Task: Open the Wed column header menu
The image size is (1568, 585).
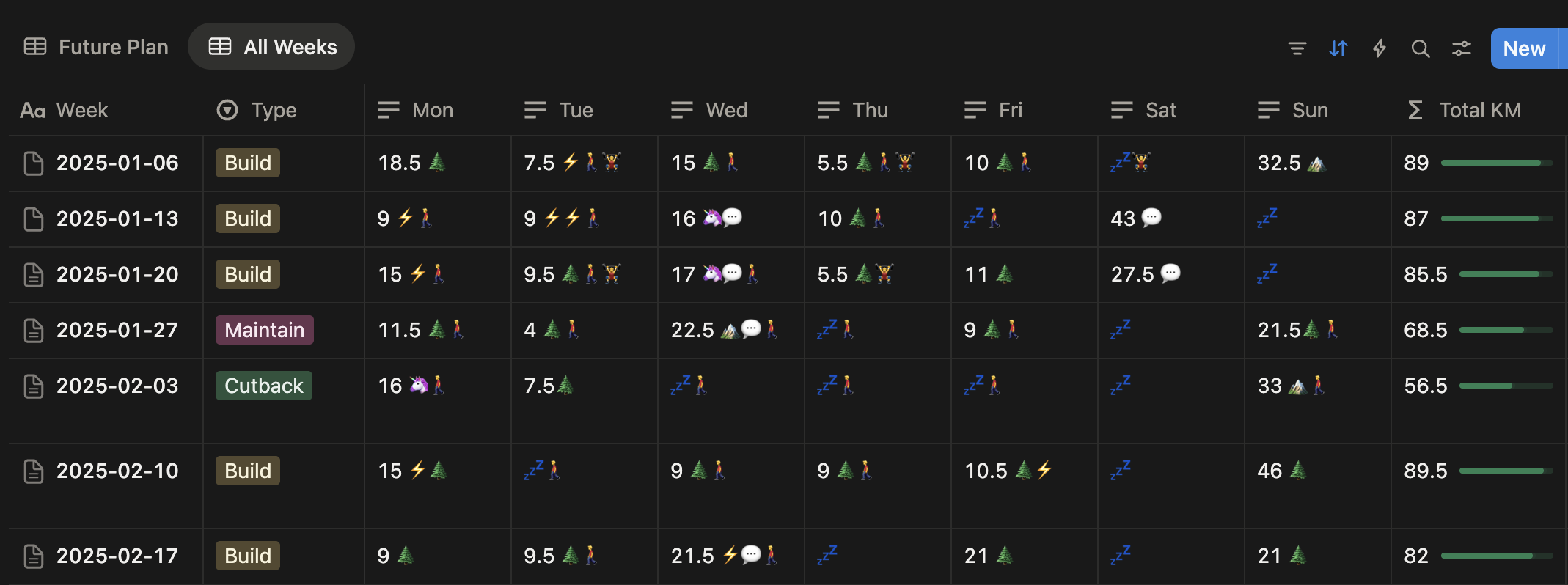Action: (731, 110)
